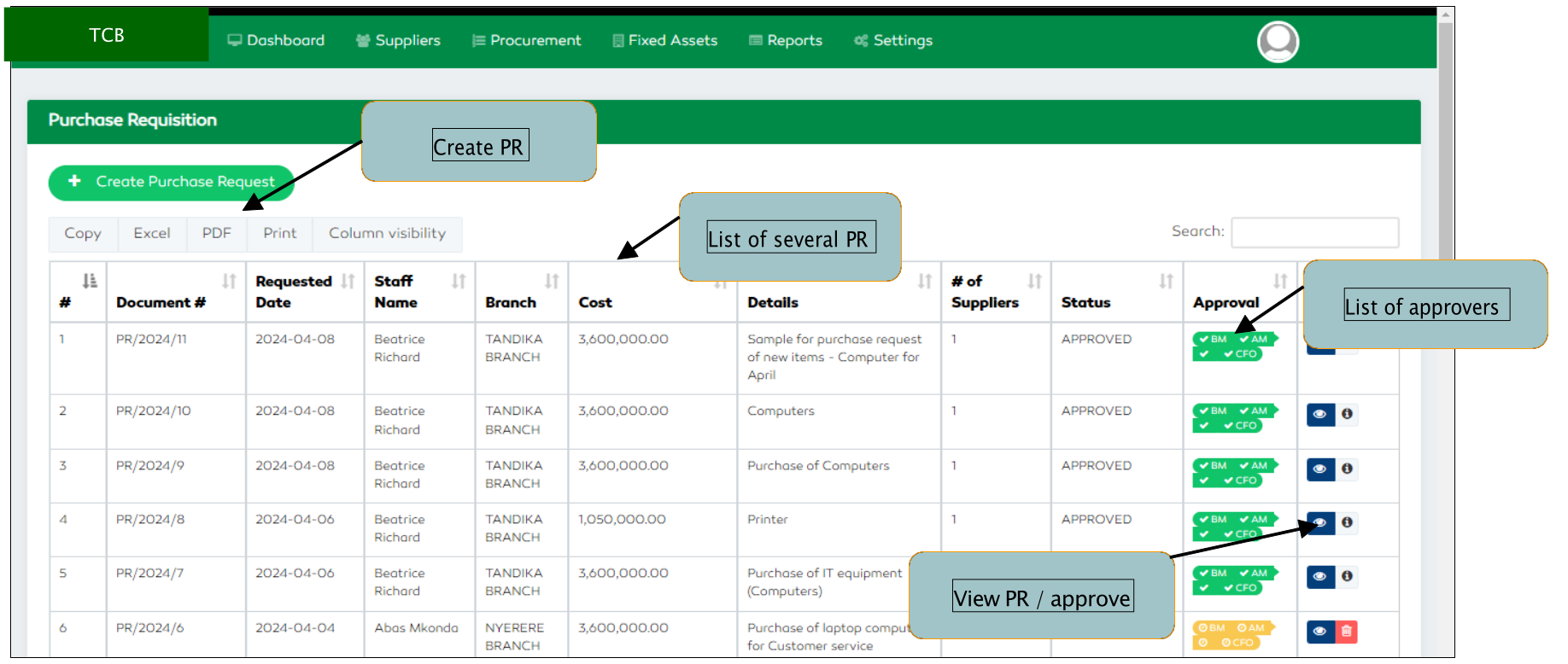Screen dimensions: 1568x664
Task: Sort by Staff Name column
Action: pyautogui.click(x=419, y=292)
